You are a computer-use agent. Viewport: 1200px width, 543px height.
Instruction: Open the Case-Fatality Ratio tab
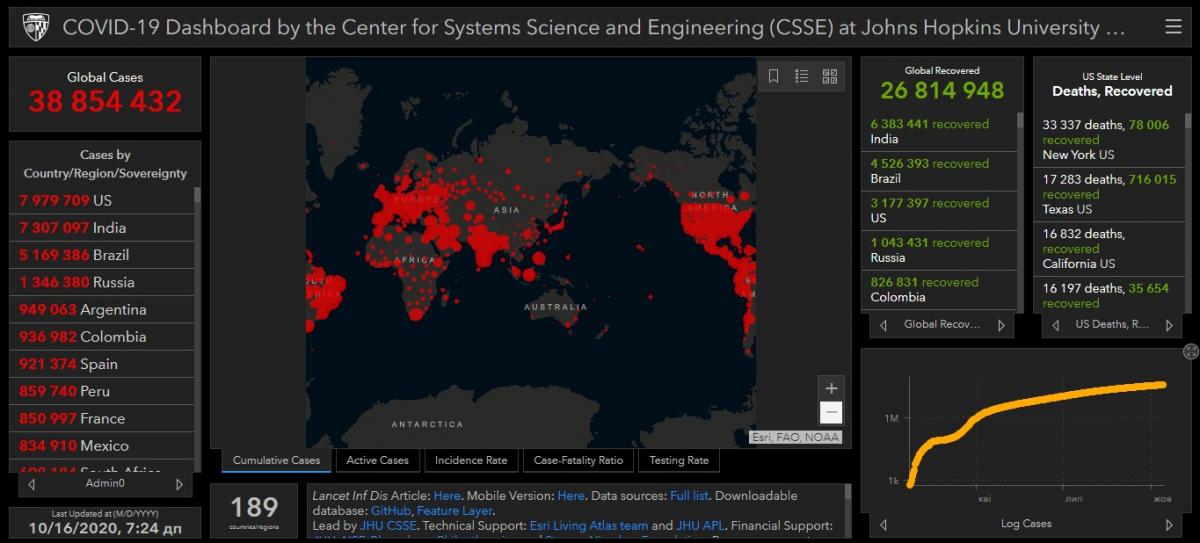pyautogui.click(x=579, y=460)
